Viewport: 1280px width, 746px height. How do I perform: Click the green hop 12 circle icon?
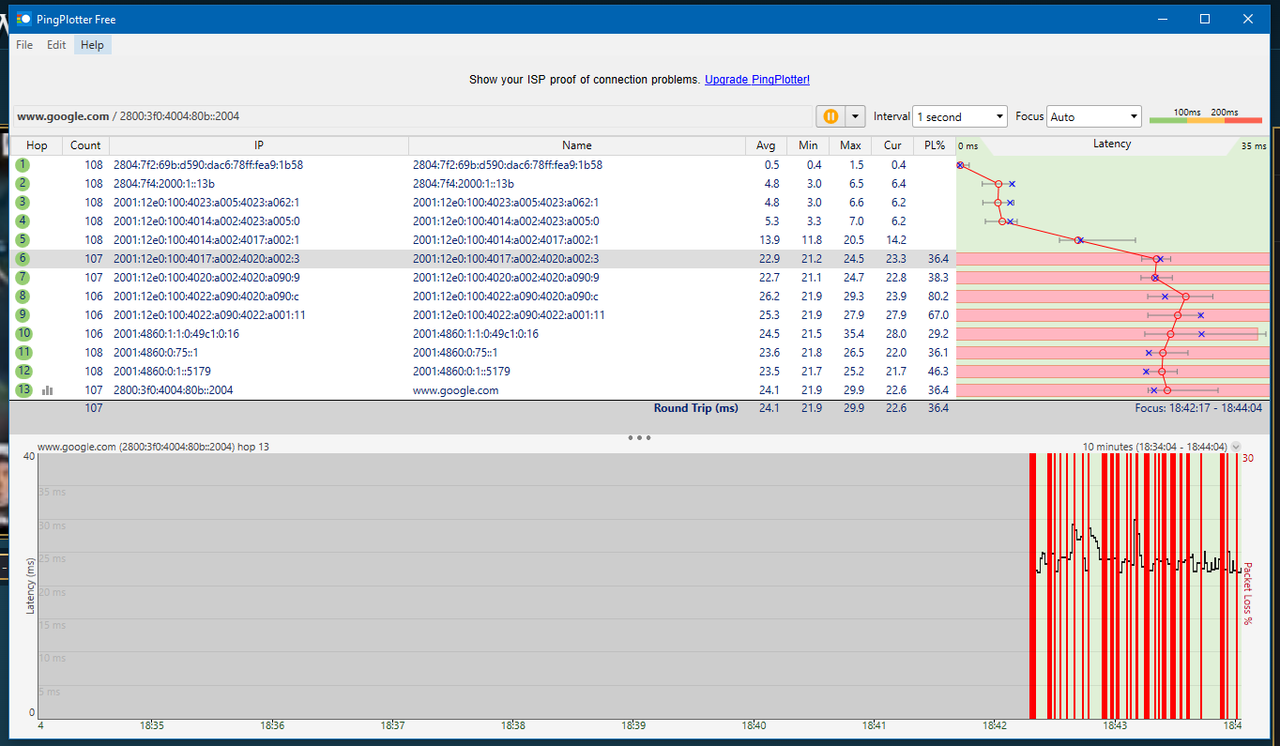(23, 371)
